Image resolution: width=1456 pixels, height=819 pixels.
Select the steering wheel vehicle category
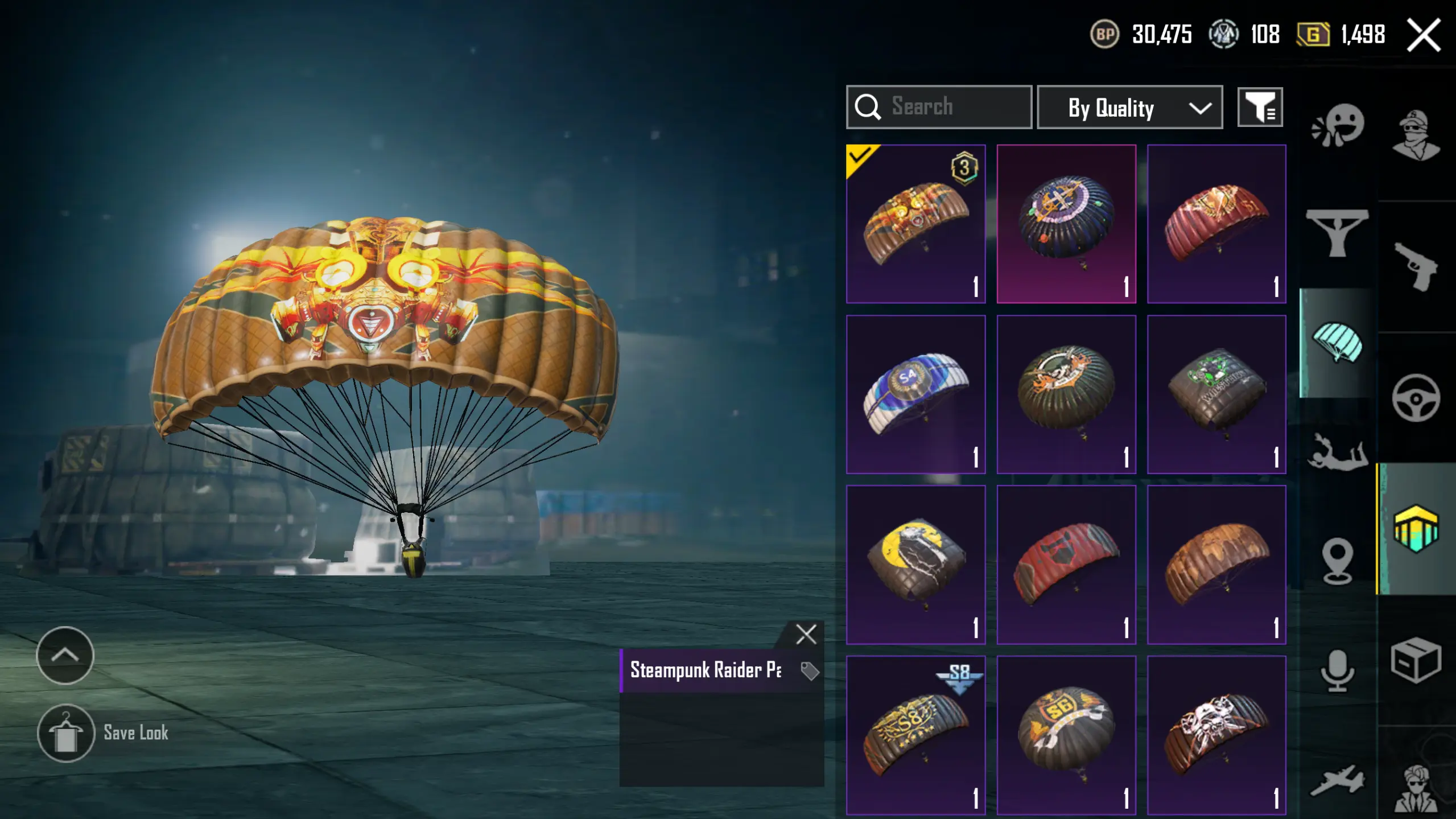tap(1416, 398)
